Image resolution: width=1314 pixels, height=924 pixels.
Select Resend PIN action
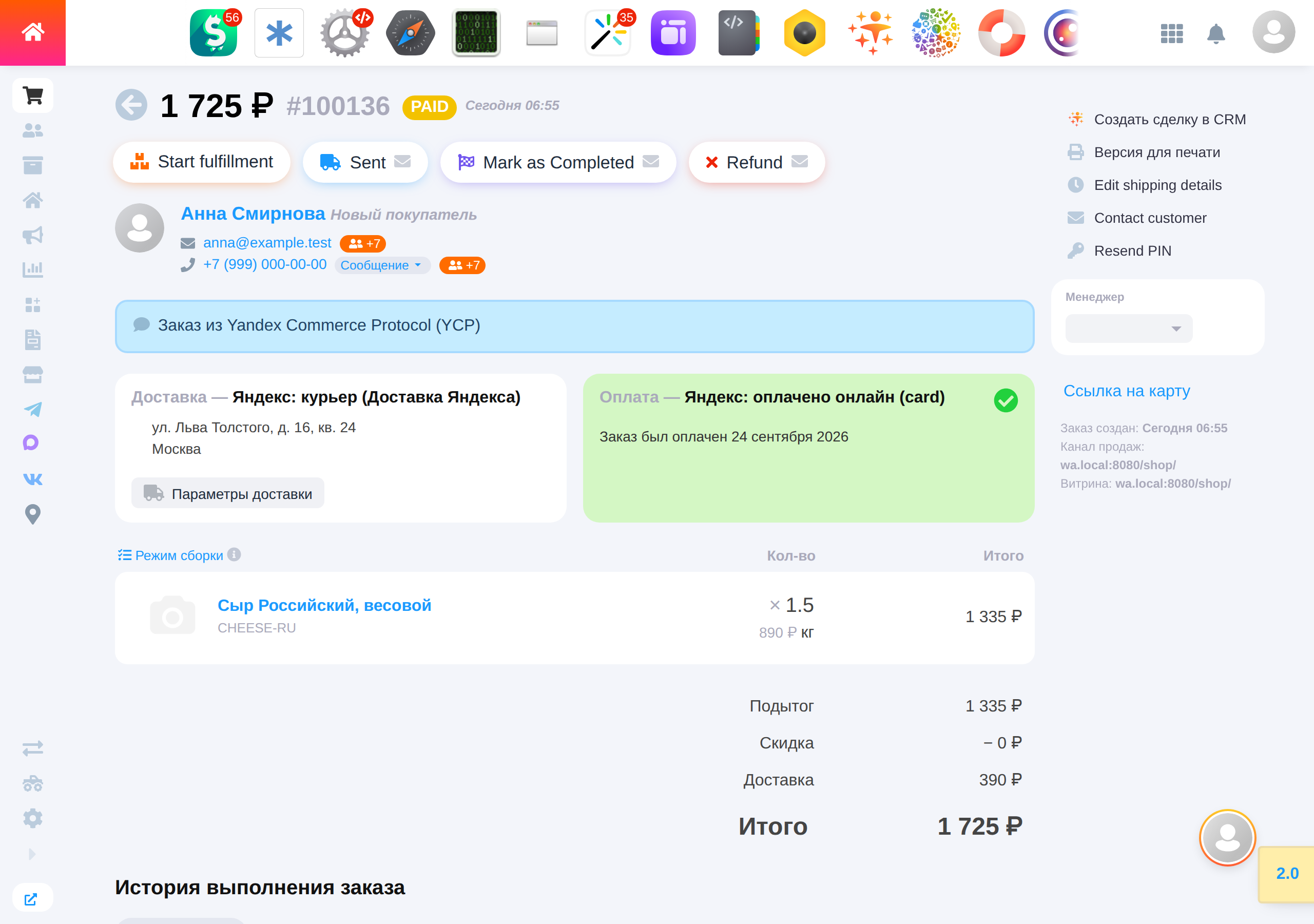1120,251
